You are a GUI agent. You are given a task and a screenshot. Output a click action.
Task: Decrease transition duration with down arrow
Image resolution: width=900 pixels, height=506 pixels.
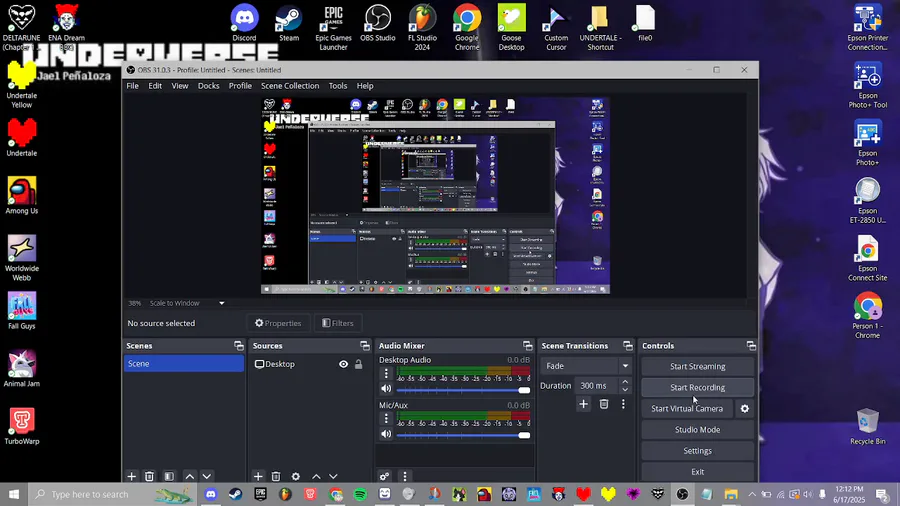pyautogui.click(x=625, y=390)
